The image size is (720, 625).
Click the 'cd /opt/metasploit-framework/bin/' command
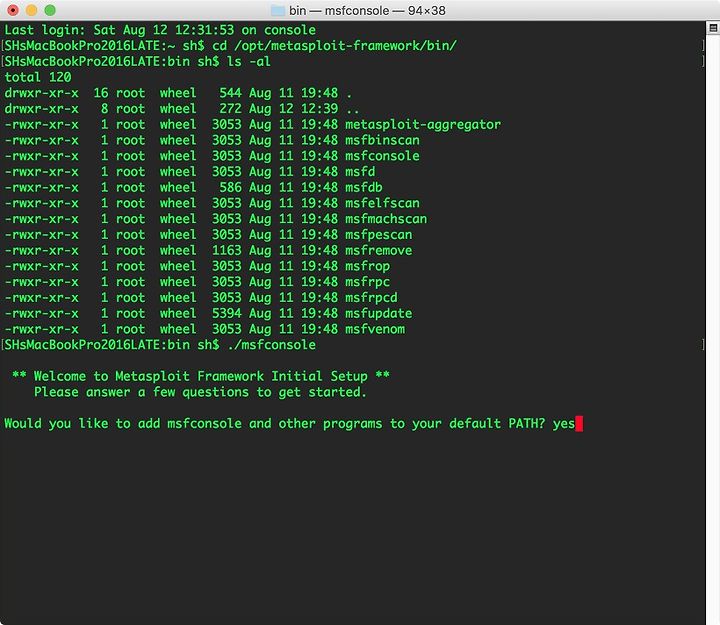(x=334, y=46)
